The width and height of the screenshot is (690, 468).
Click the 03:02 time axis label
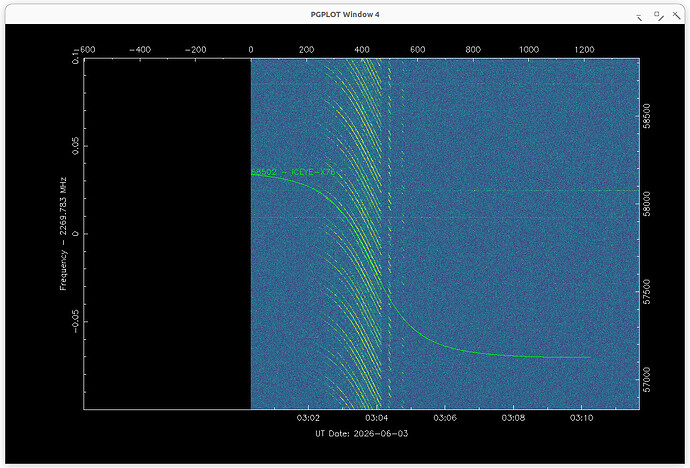308,417
